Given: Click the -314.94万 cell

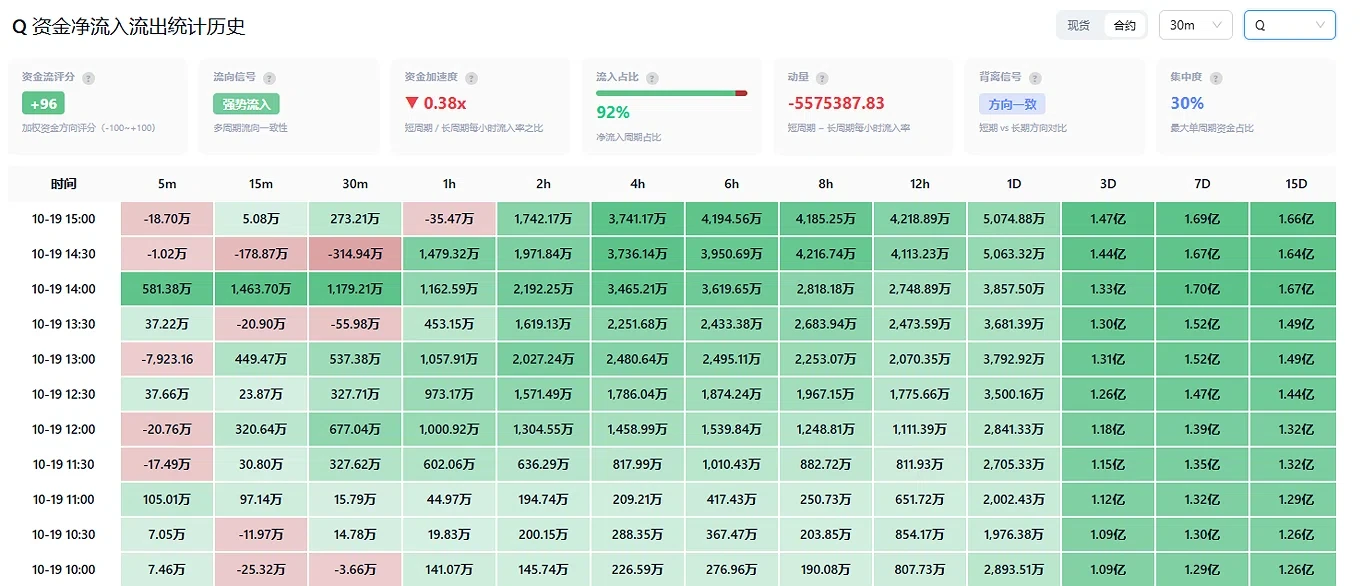Looking at the screenshot, I should (355, 254).
